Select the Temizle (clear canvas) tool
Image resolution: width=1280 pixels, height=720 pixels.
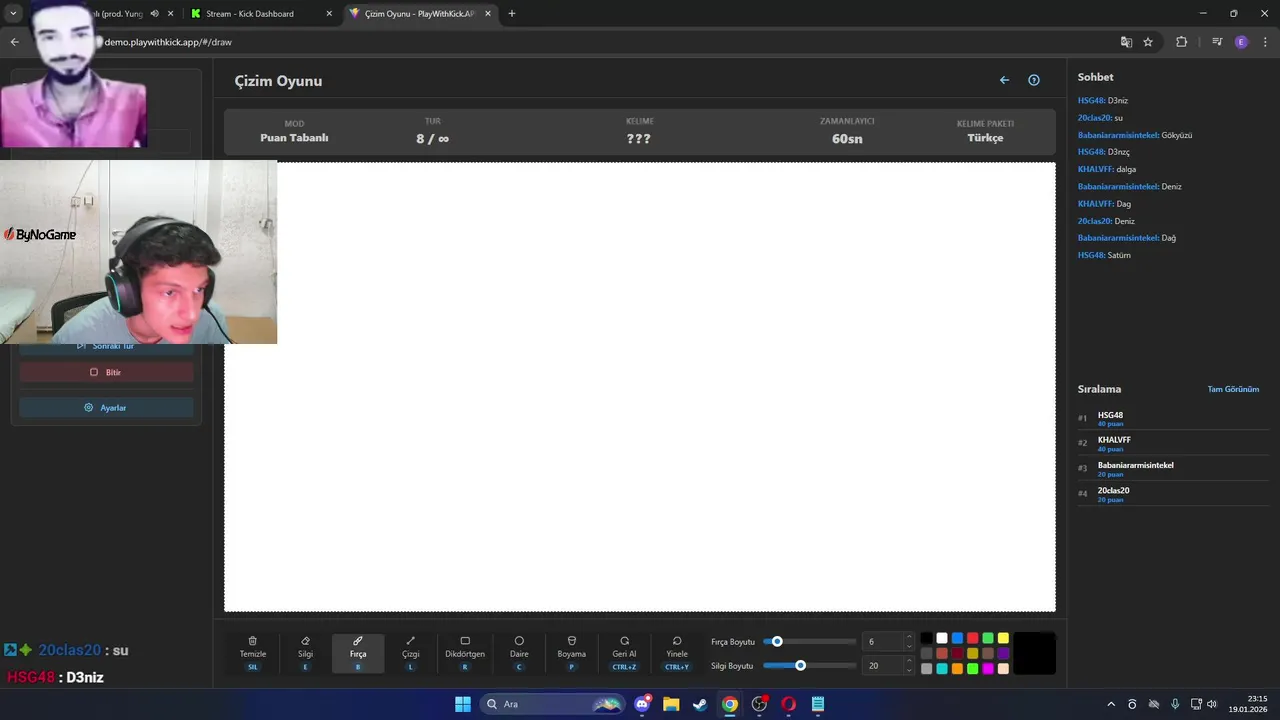(253, 653)
